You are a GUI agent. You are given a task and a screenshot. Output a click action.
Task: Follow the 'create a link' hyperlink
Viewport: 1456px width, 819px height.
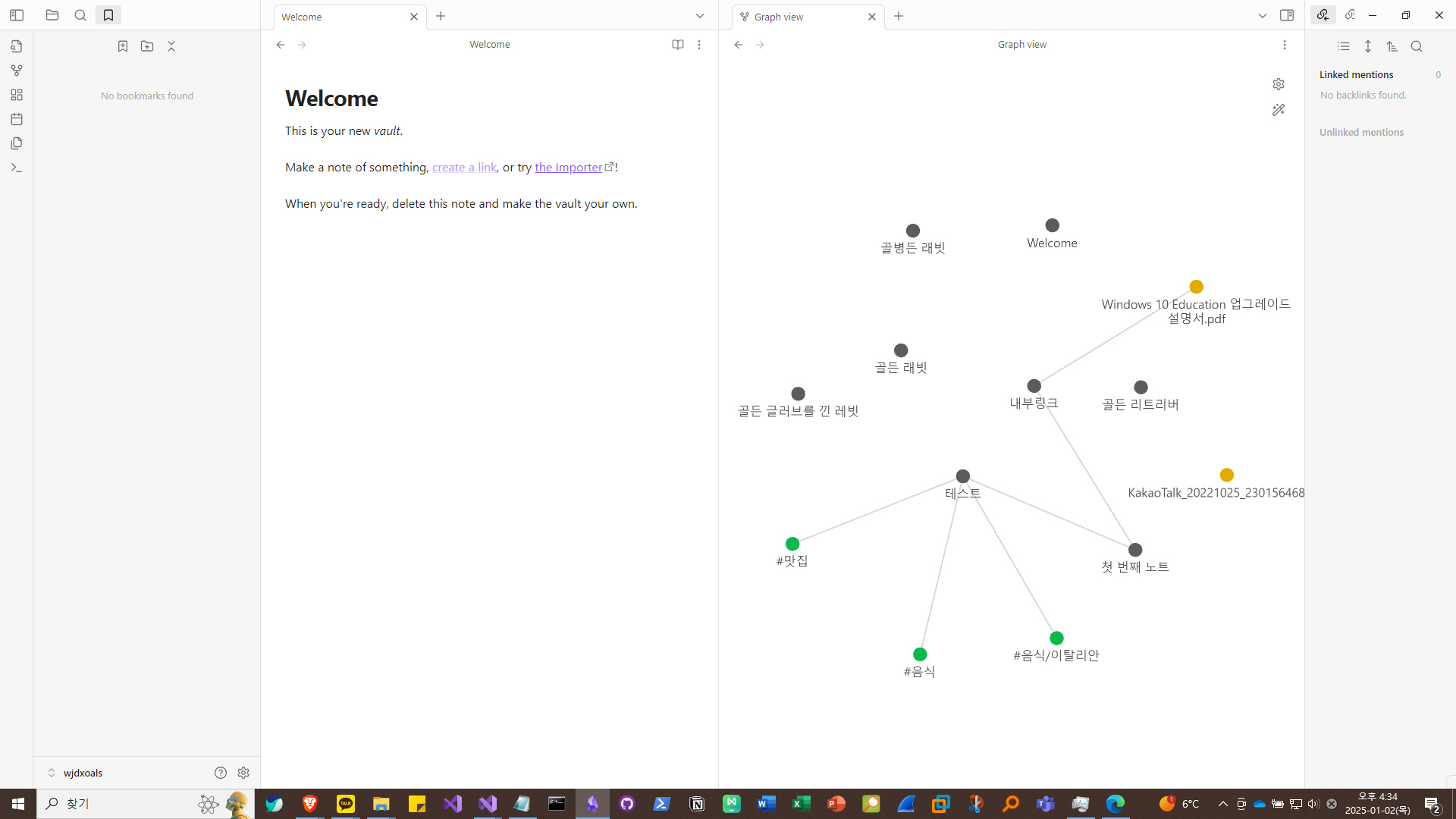click(464, 168)
